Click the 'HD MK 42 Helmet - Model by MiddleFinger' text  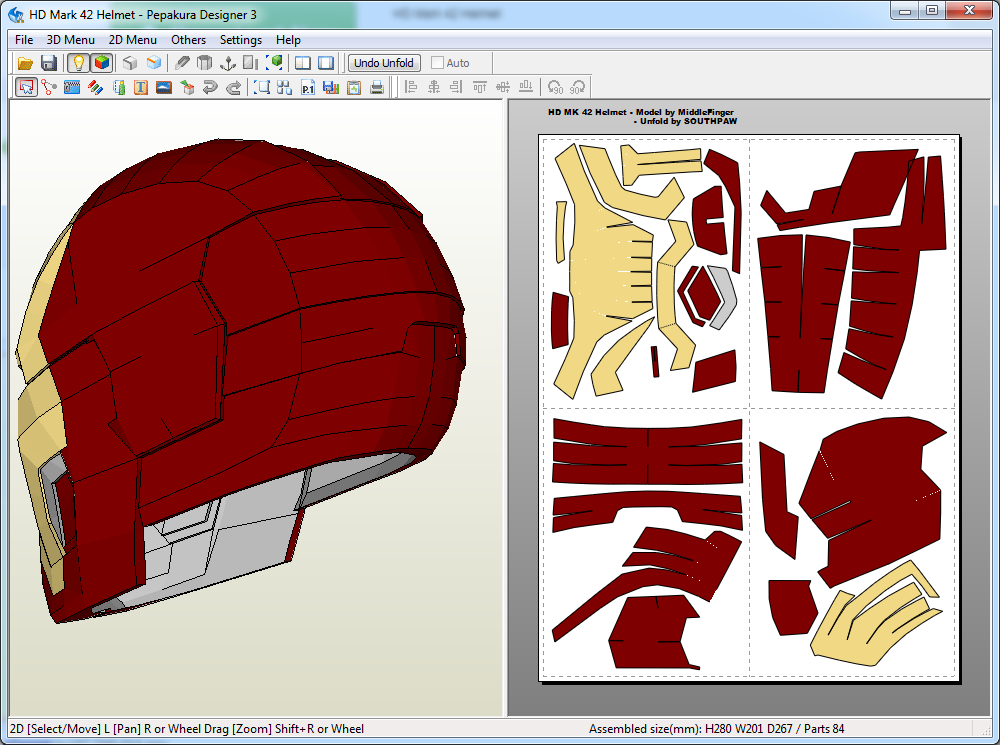[641, 112]
